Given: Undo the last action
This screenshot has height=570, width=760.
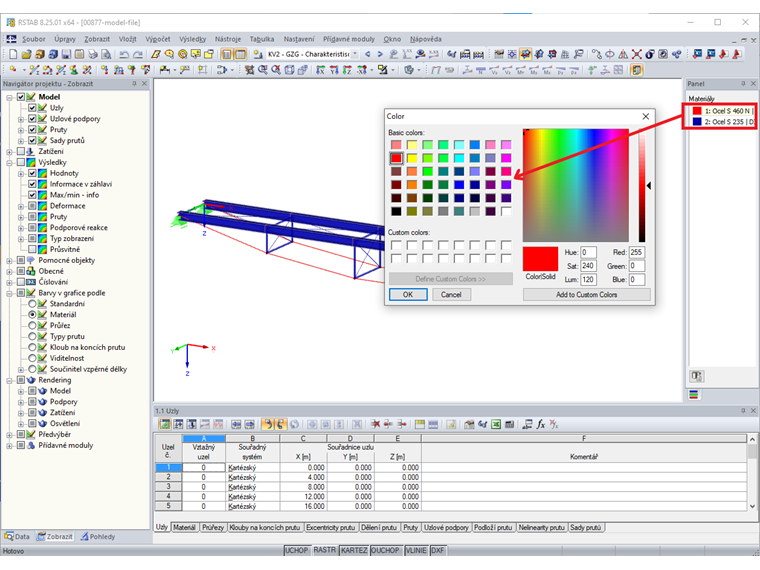Looking at the screenshot, I should [x=124, y=54].
